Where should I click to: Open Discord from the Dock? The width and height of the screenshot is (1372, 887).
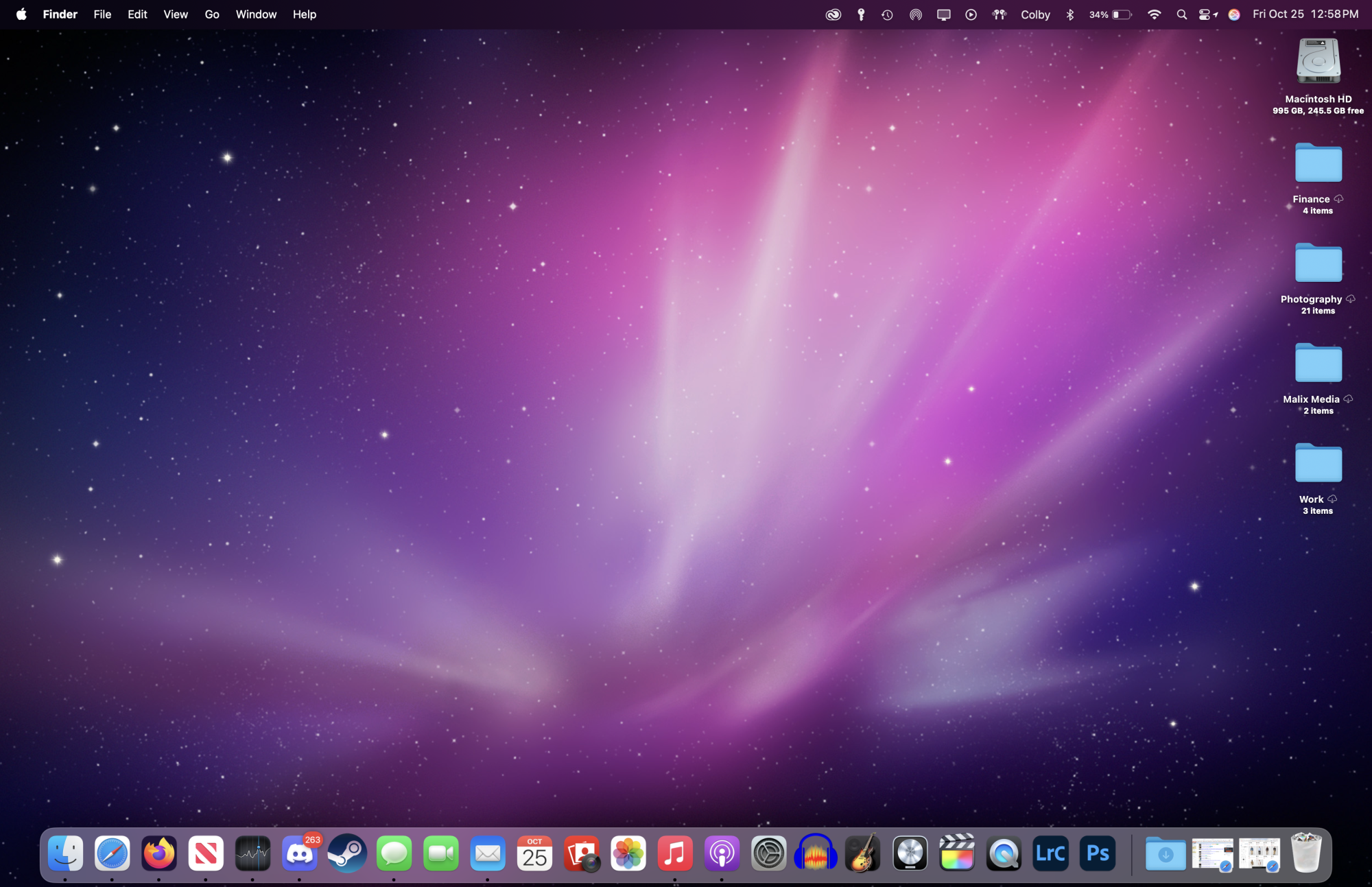pyautogui.click(x=299, y=854)
